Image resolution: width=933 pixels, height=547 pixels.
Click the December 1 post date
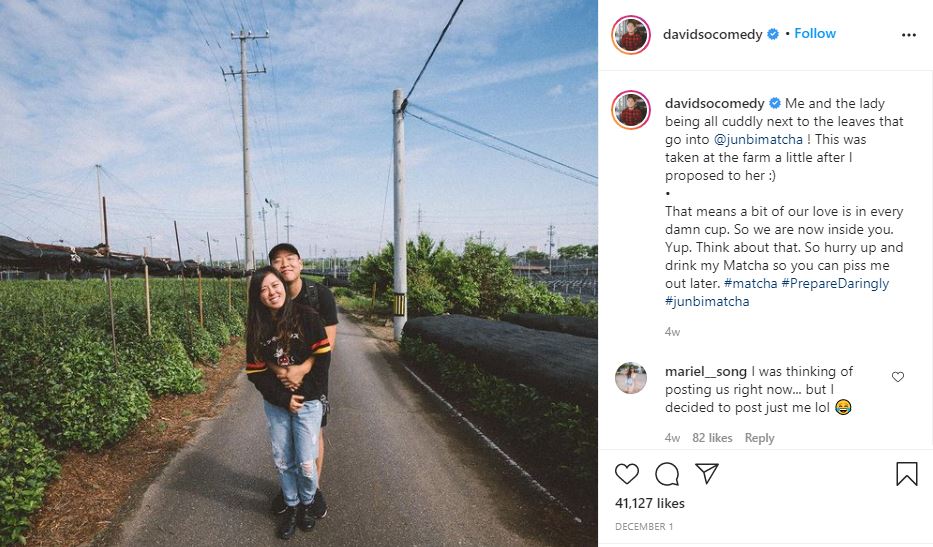tap(645, 526)
